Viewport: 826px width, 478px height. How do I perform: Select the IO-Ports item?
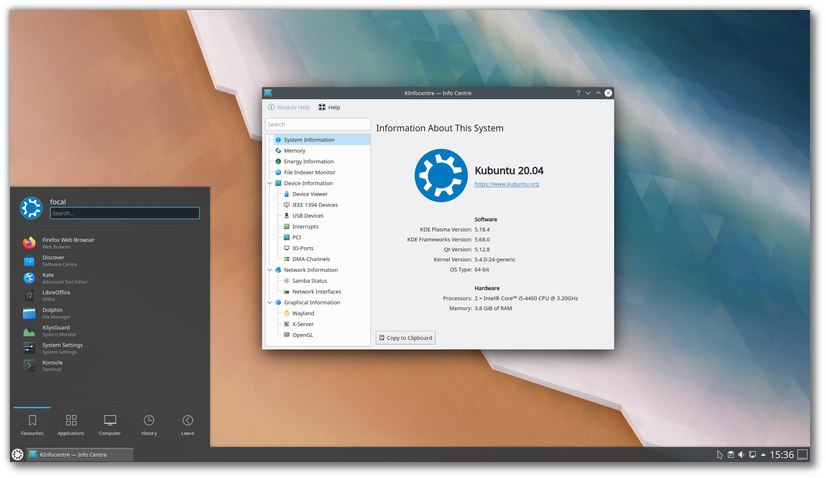pyautogui.click(x=302, y=248)
